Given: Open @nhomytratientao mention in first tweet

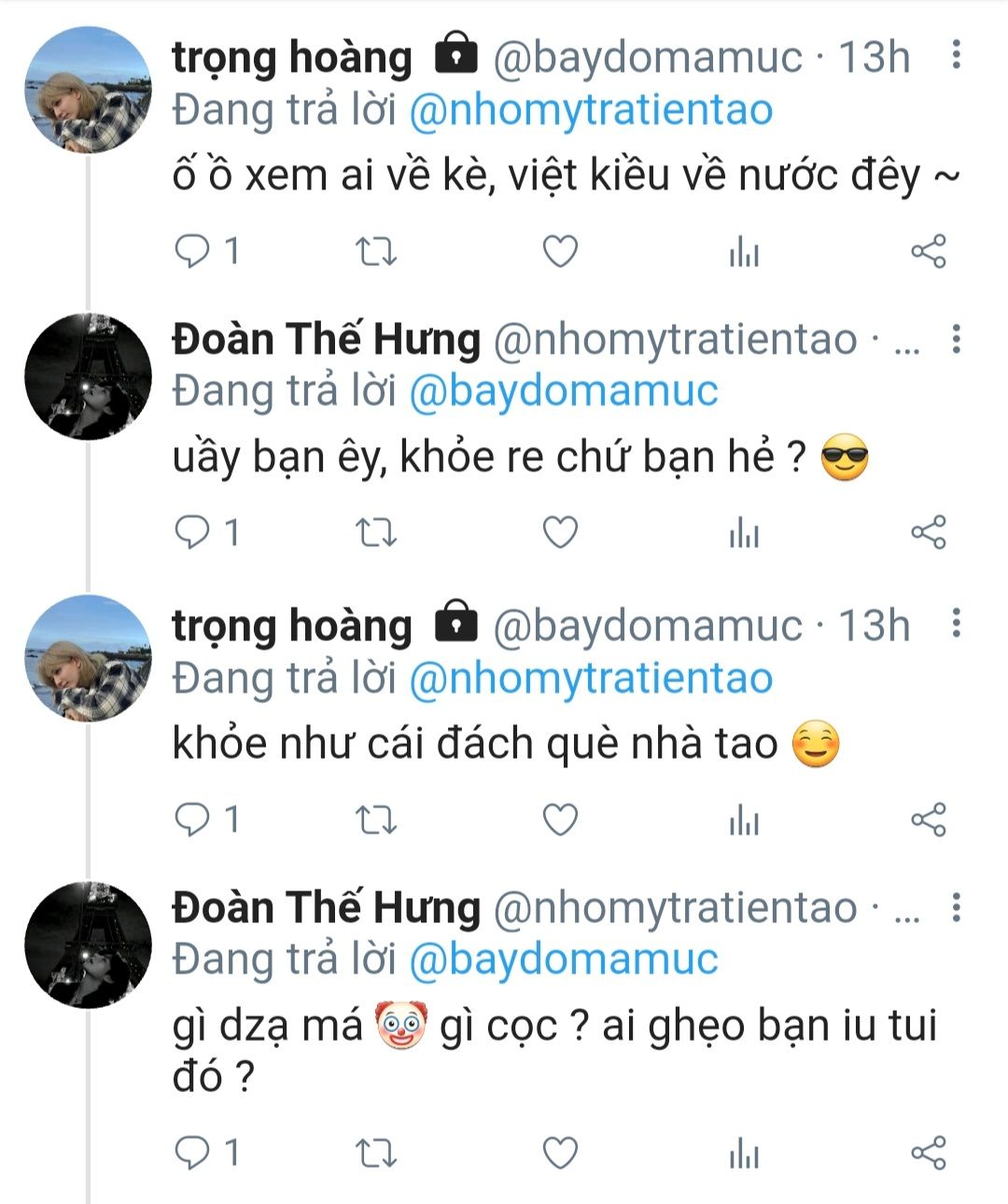Looking at the screenshot, I should pyautogui.click(x=592, y=110).
